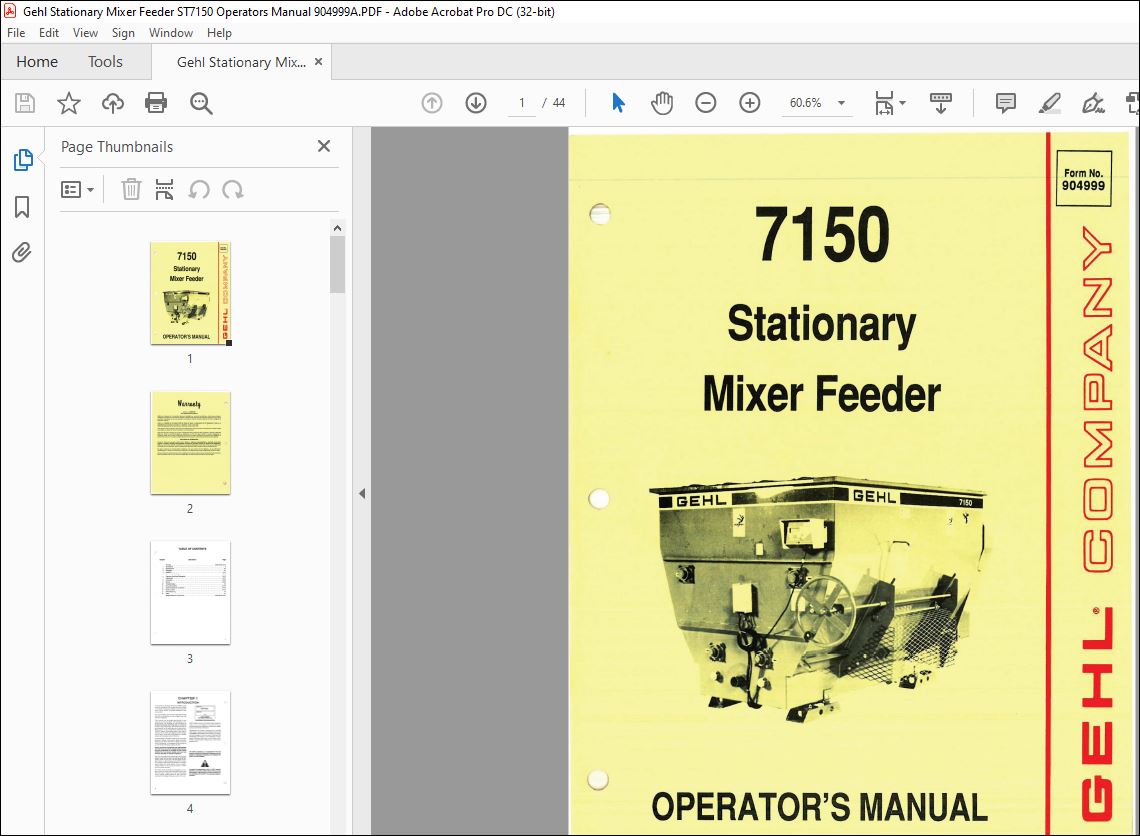Select the Highlight text pen tool
Viewport: 1140px width, 836px height.
[x=1049, y=103]
